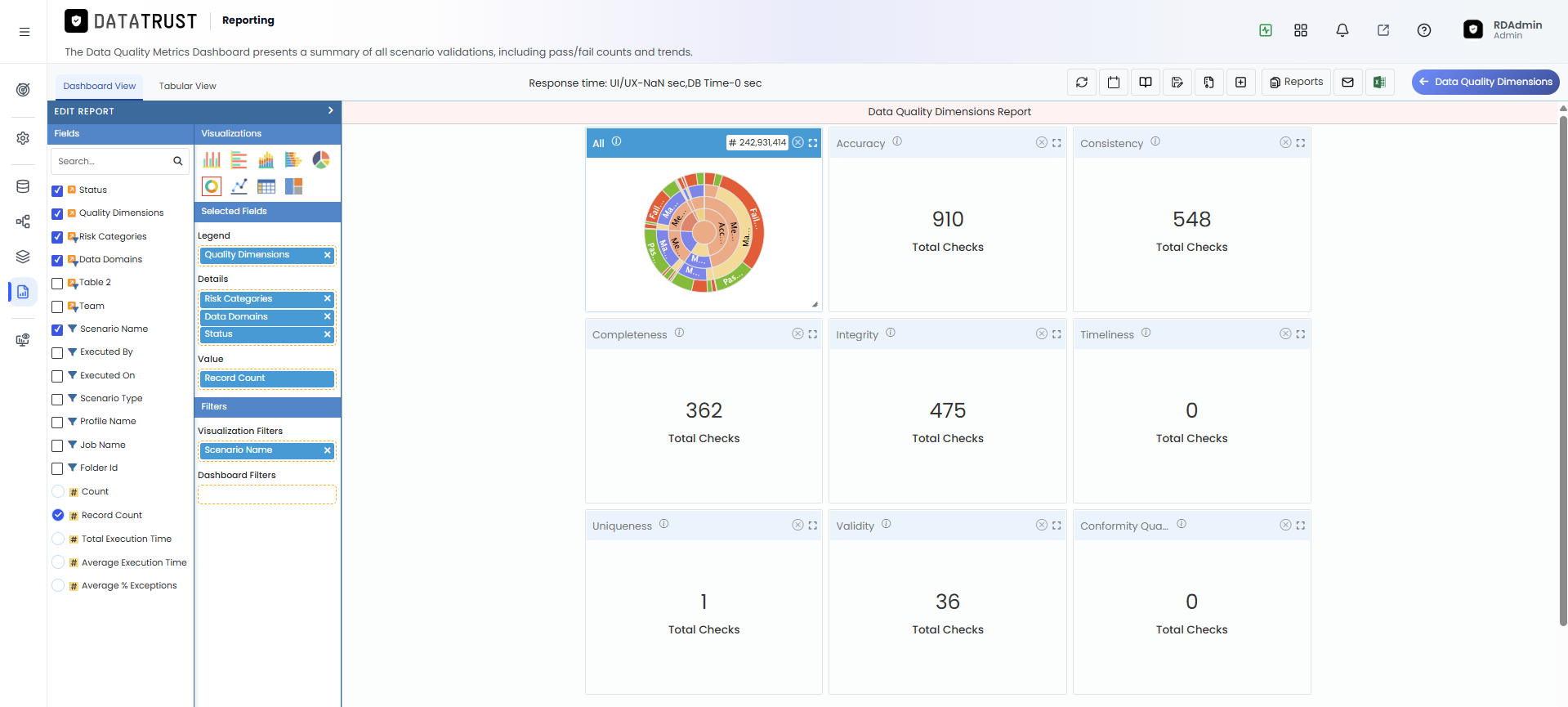
Task: Select the Dashboard View tab
Action: point(99,86)
